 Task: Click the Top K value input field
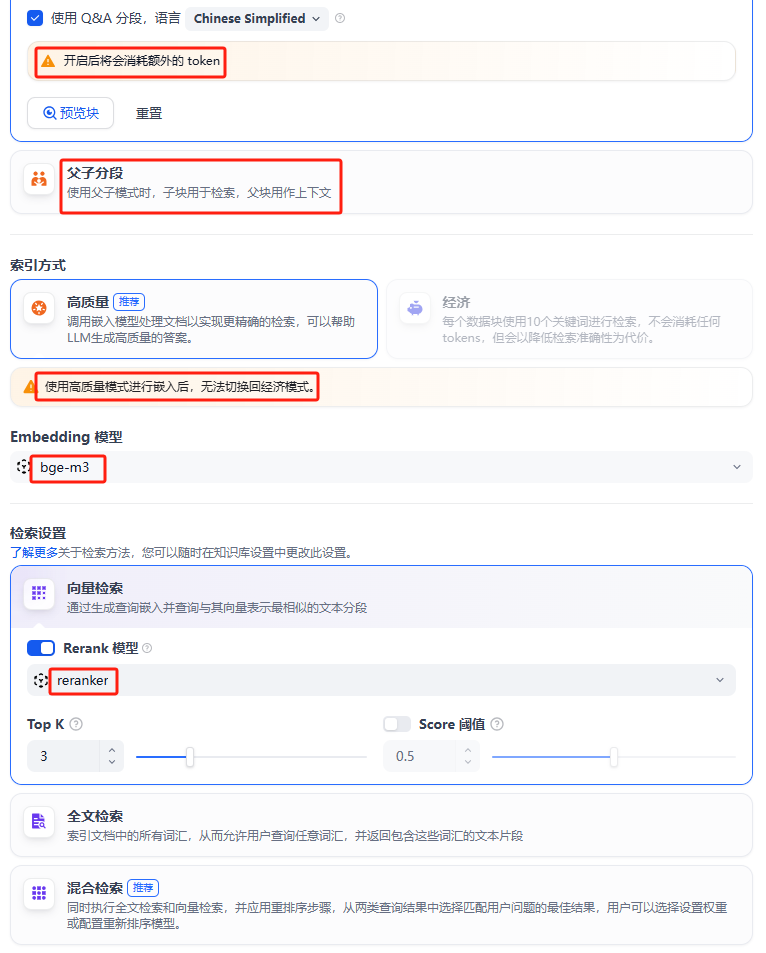[x=64, y=756]
